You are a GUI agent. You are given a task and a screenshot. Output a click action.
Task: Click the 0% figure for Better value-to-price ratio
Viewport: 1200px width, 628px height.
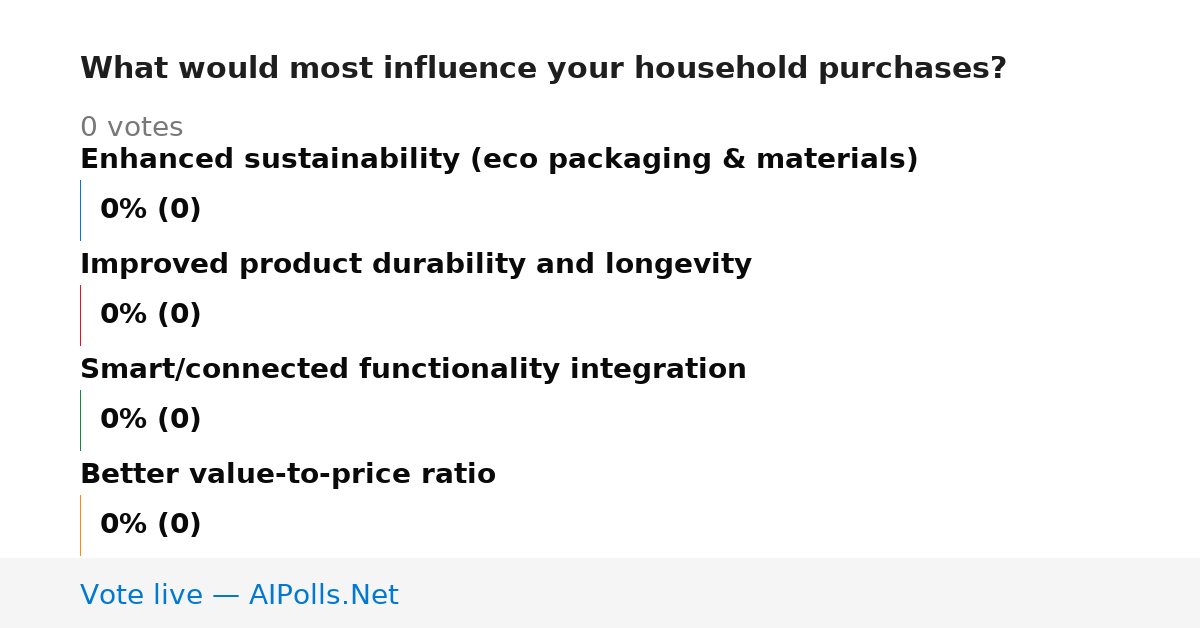(x=124, y=525)
